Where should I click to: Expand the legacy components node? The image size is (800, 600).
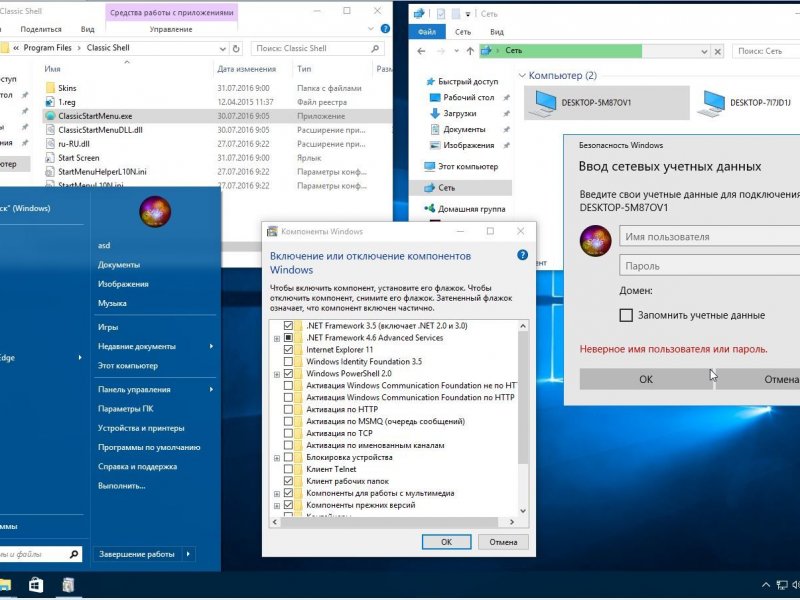click(277, 506)
